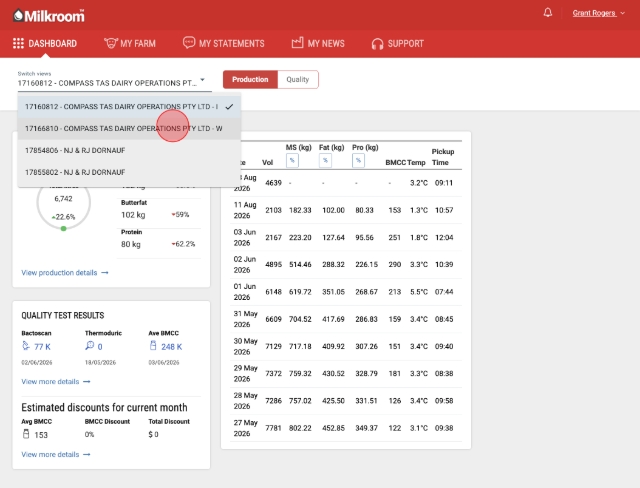Click the My News chart icon
640x488 pixels.
pyautogui.click(x=298, y=43)
